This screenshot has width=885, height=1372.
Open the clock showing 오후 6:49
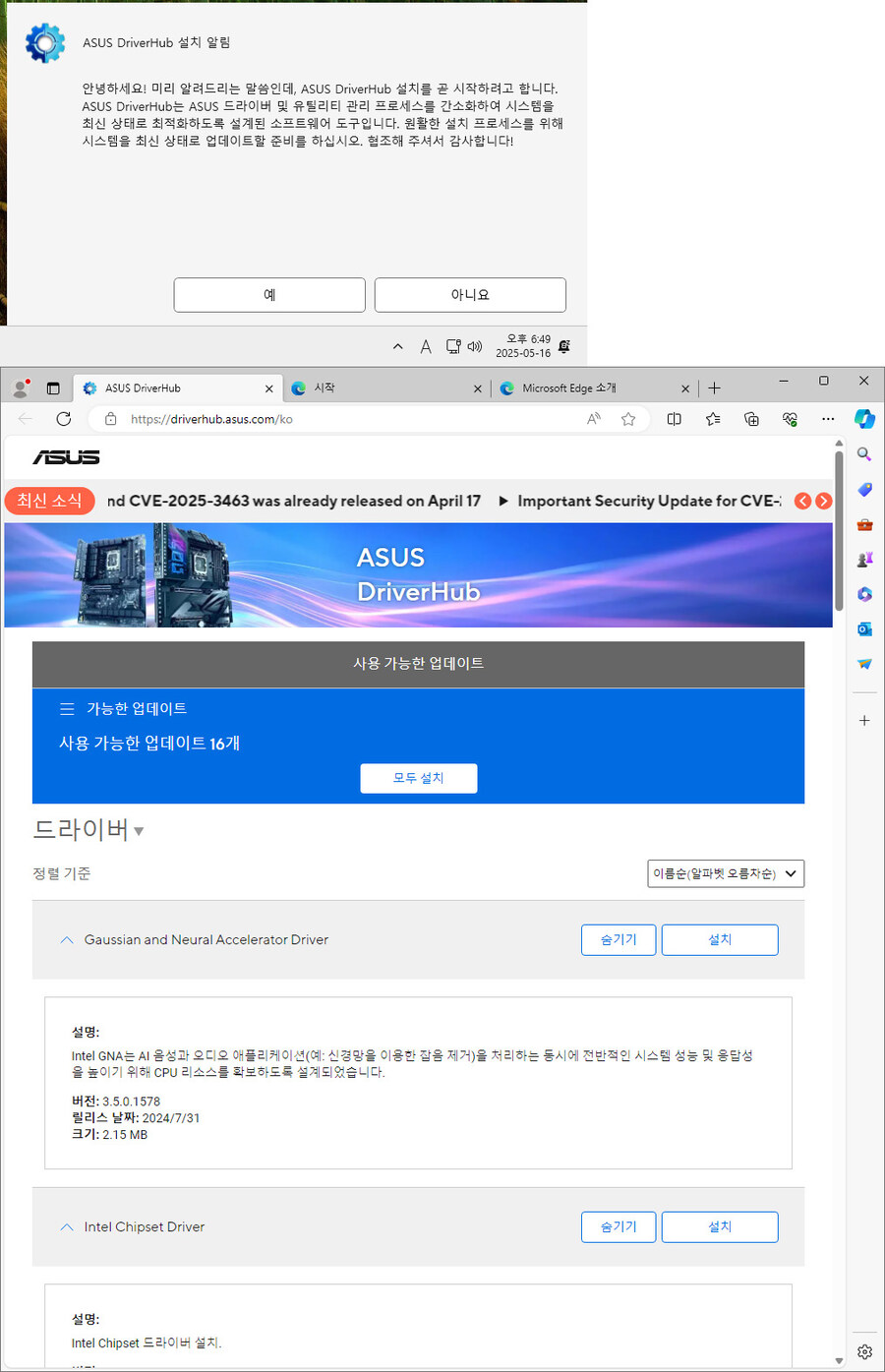[523, 346]
